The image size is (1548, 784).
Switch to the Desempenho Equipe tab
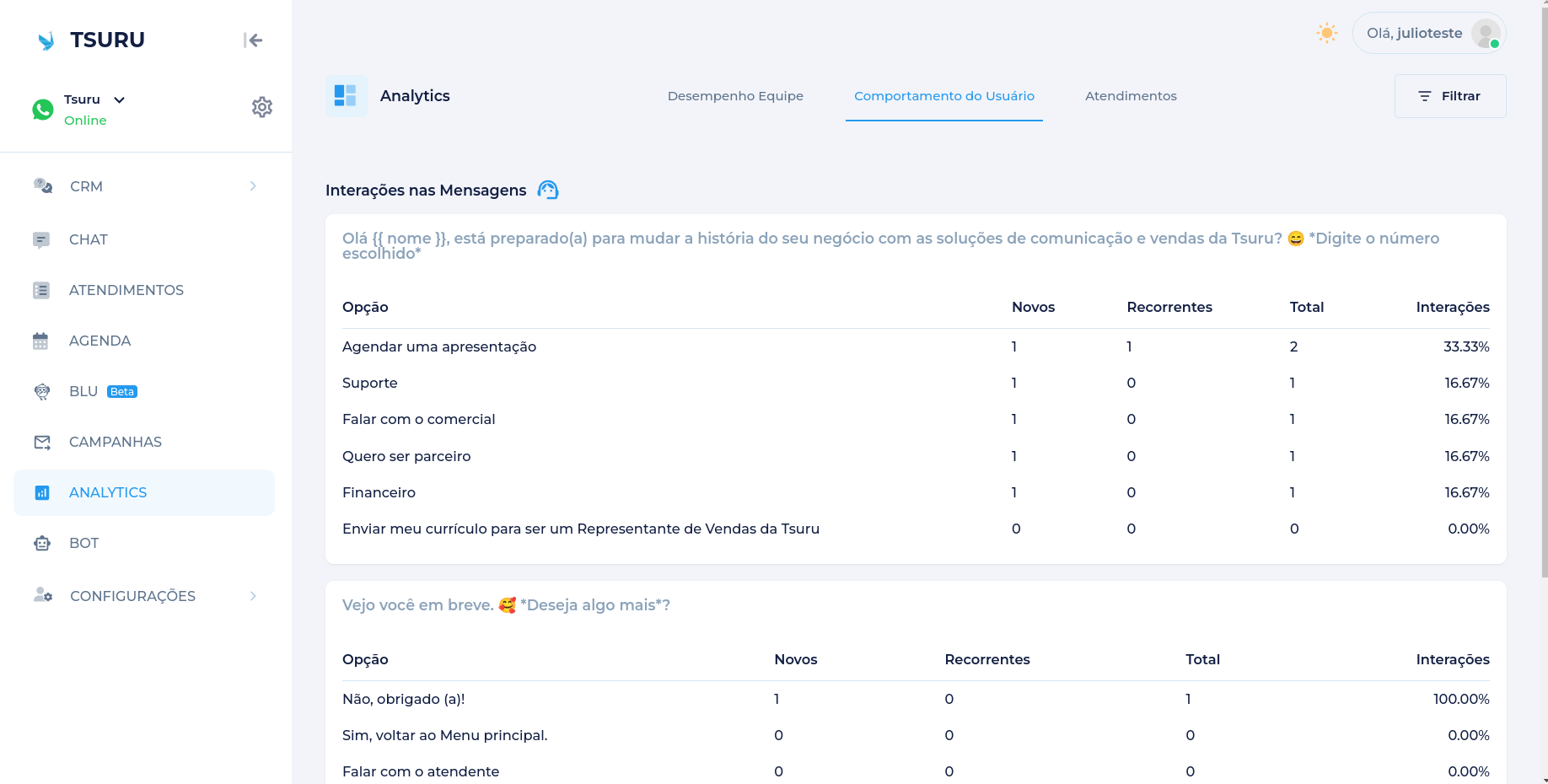(x=735, y=96)
